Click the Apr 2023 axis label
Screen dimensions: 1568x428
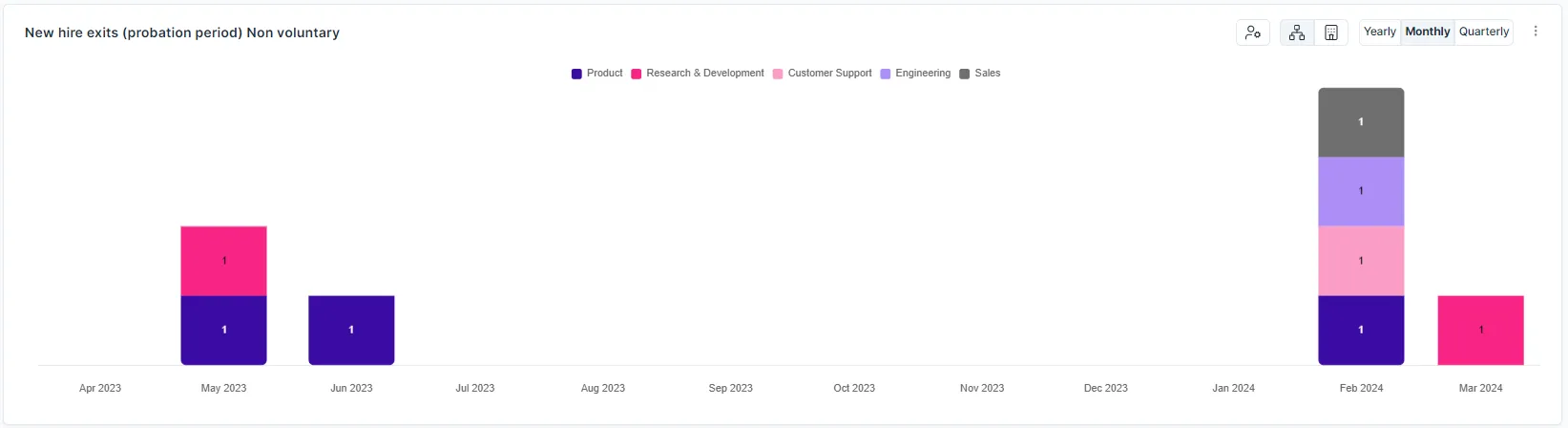[x=100, y=388]
